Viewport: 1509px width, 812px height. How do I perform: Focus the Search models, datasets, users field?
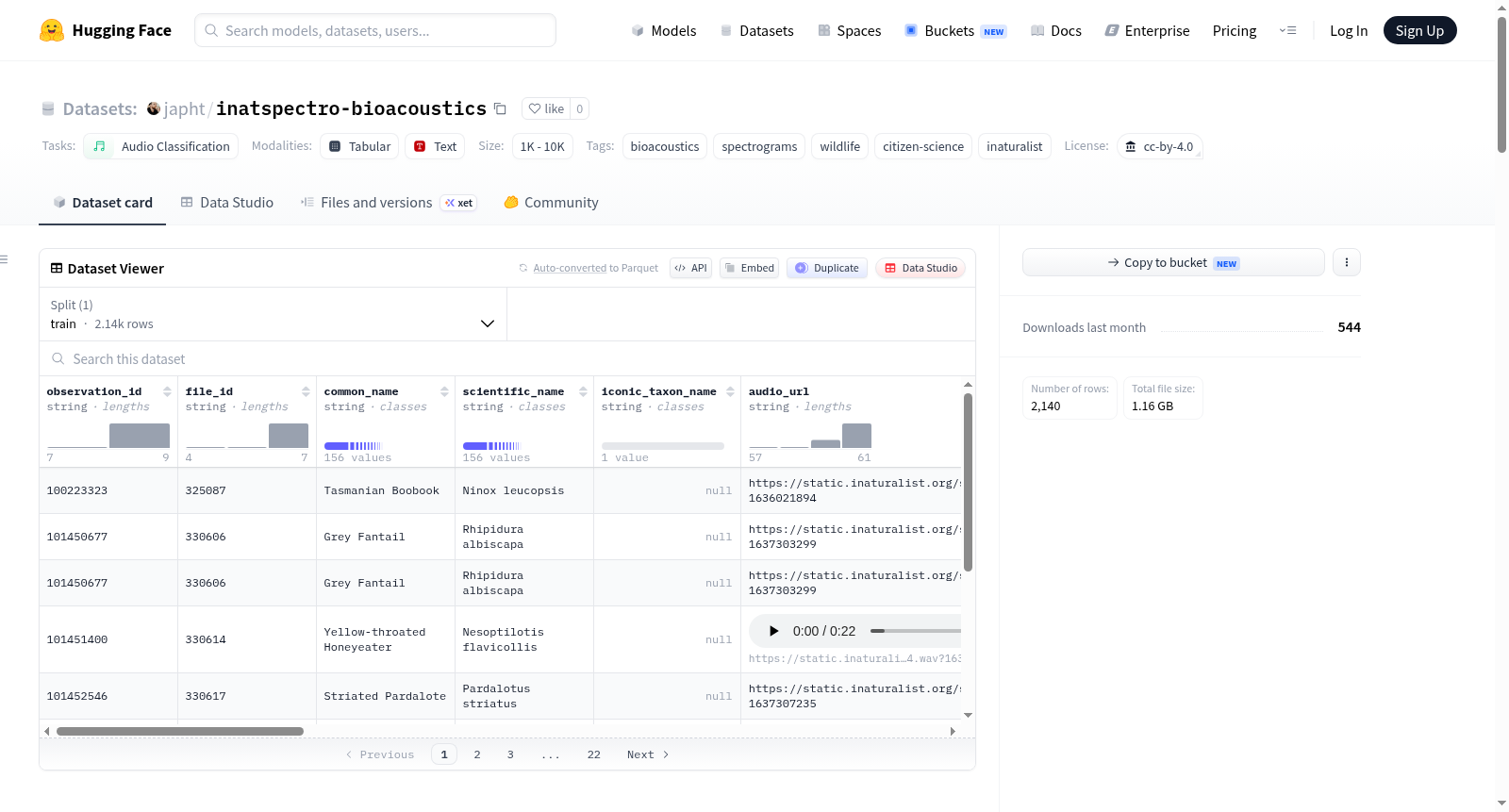pyautogui.click(x=375, y=30)
